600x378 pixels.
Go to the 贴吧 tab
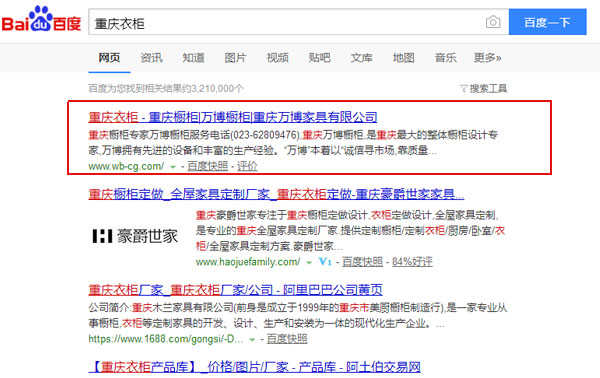click(x=320, y=58)
